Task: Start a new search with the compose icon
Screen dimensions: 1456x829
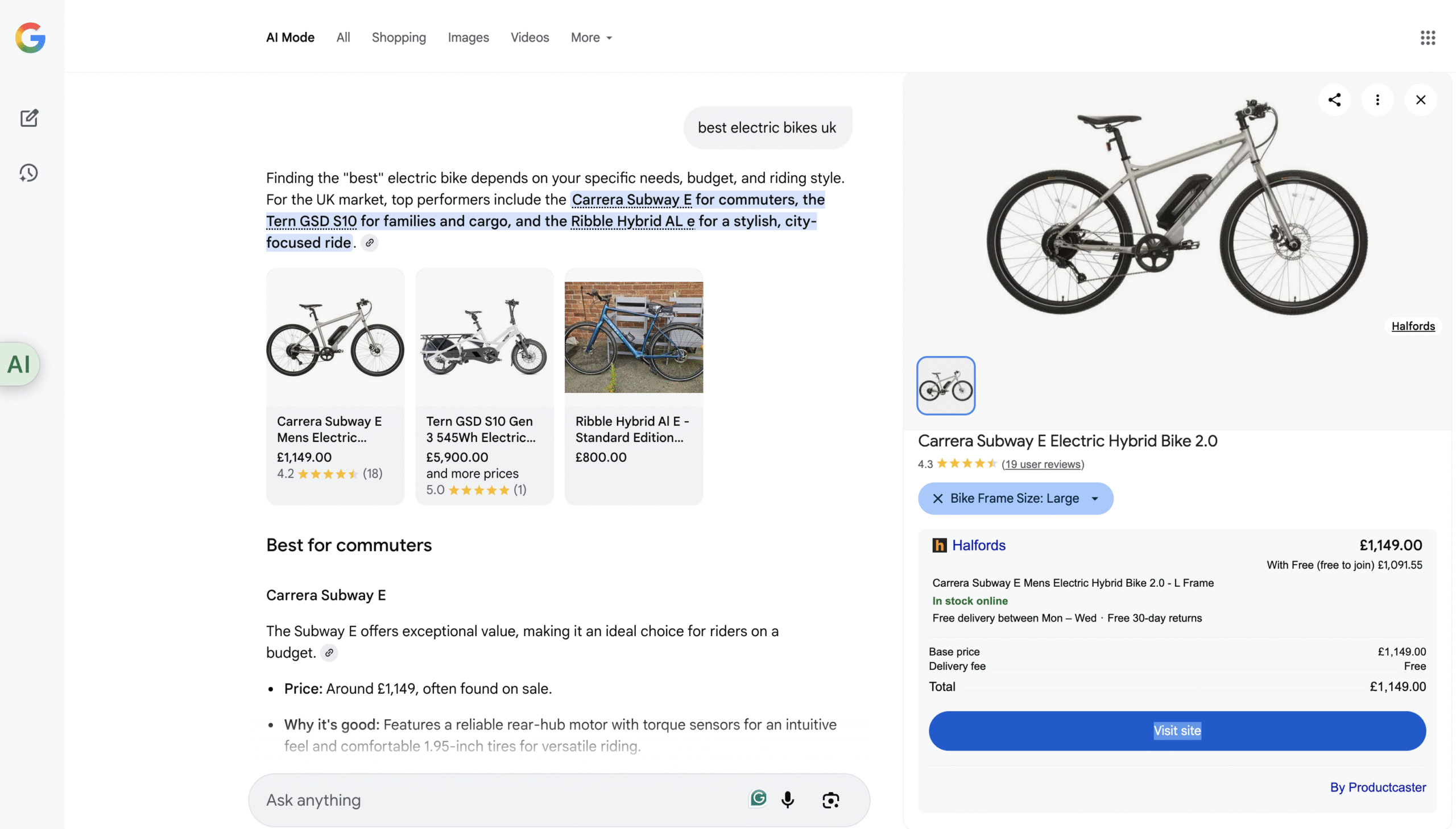Action: [x=29, y=118]
